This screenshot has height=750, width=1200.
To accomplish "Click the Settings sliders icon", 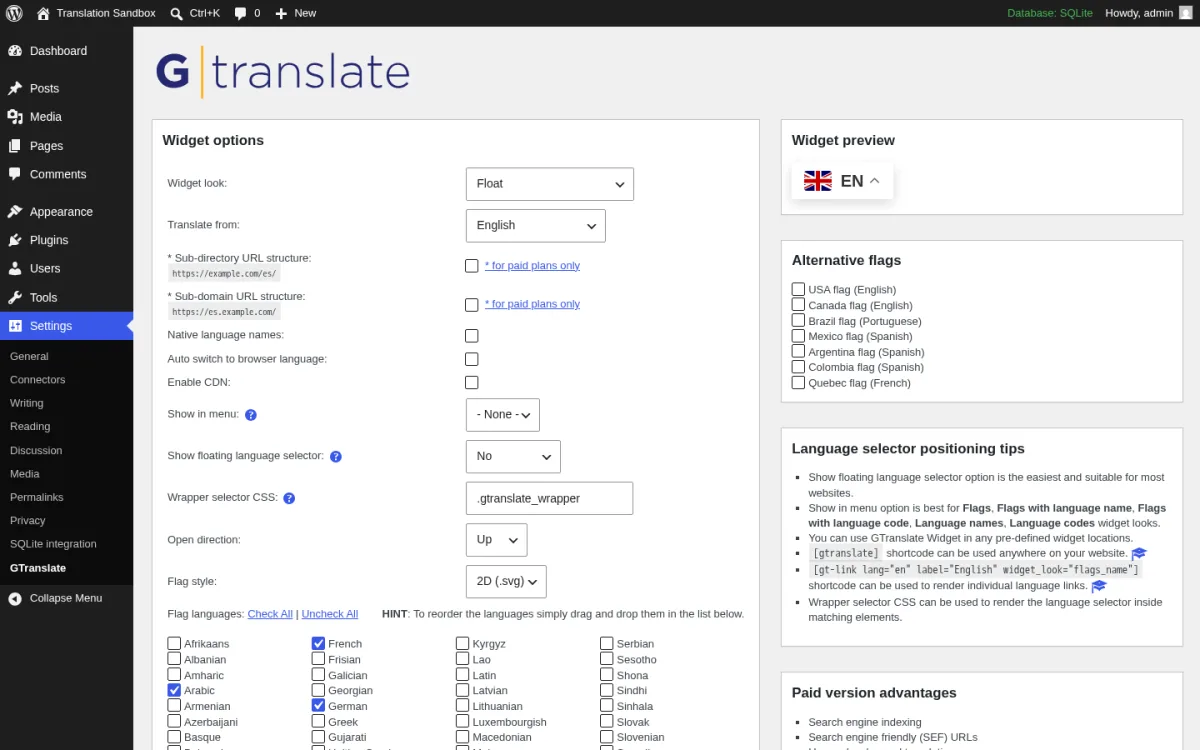I will pos(15,326).
